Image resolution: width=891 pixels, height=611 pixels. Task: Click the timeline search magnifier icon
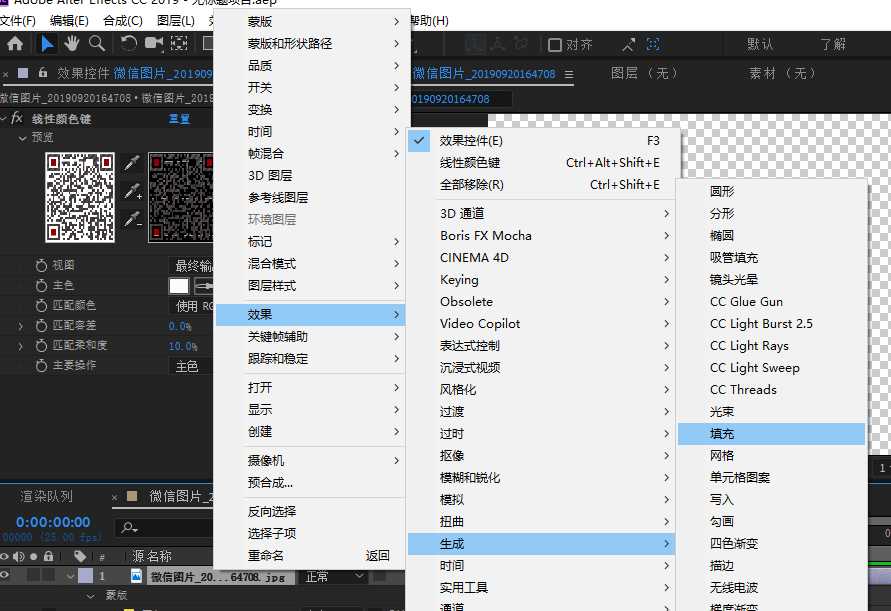129,527
